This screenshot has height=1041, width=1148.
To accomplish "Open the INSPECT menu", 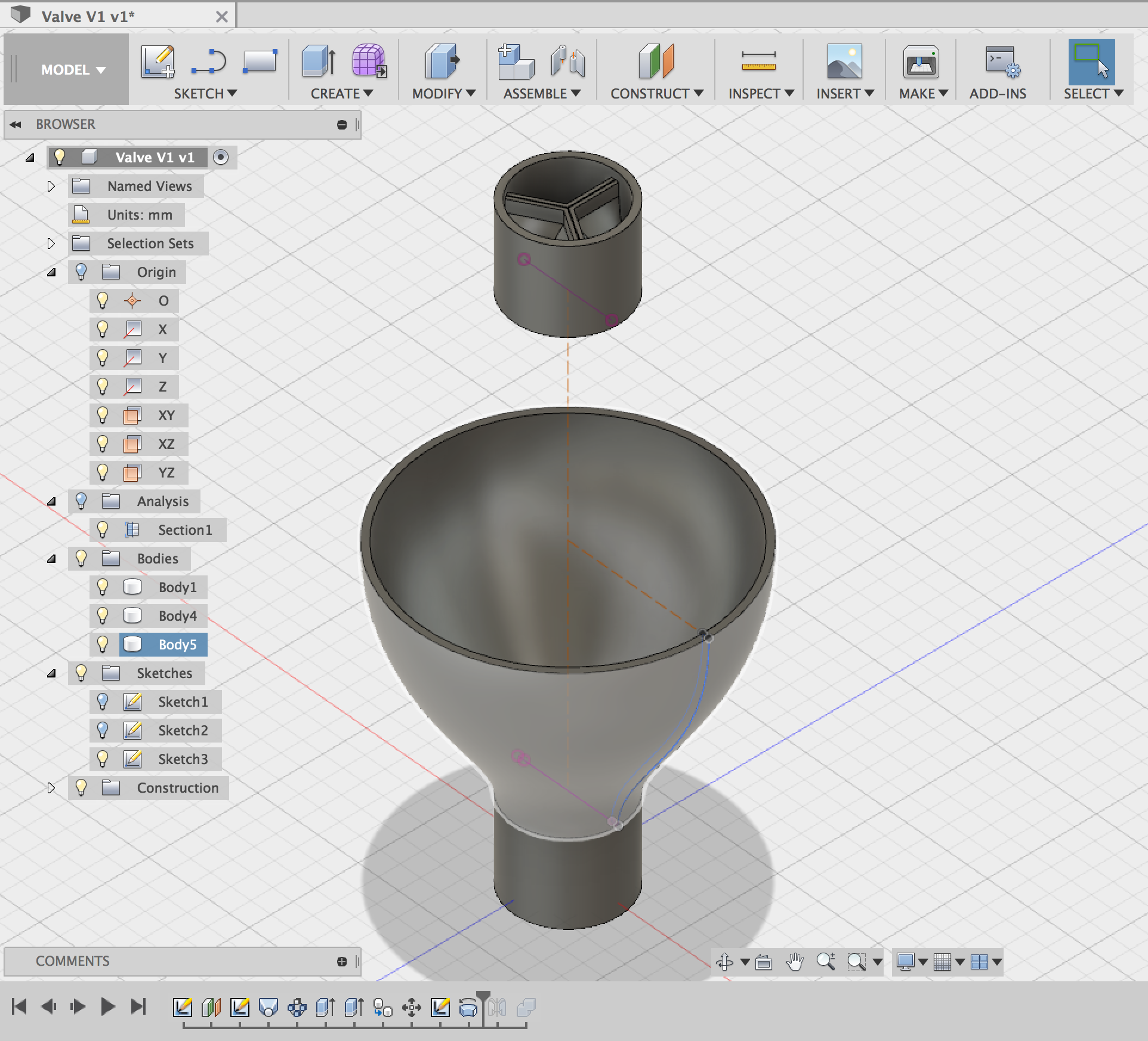I will pyautogui.click(x=761, y=94).
